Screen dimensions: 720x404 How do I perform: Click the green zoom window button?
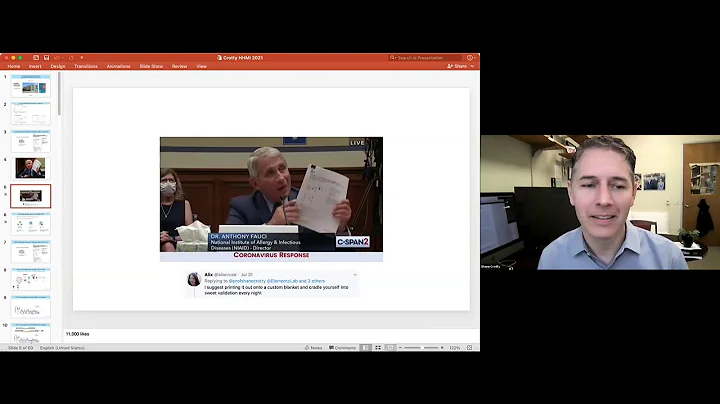(x=20, y=58)
